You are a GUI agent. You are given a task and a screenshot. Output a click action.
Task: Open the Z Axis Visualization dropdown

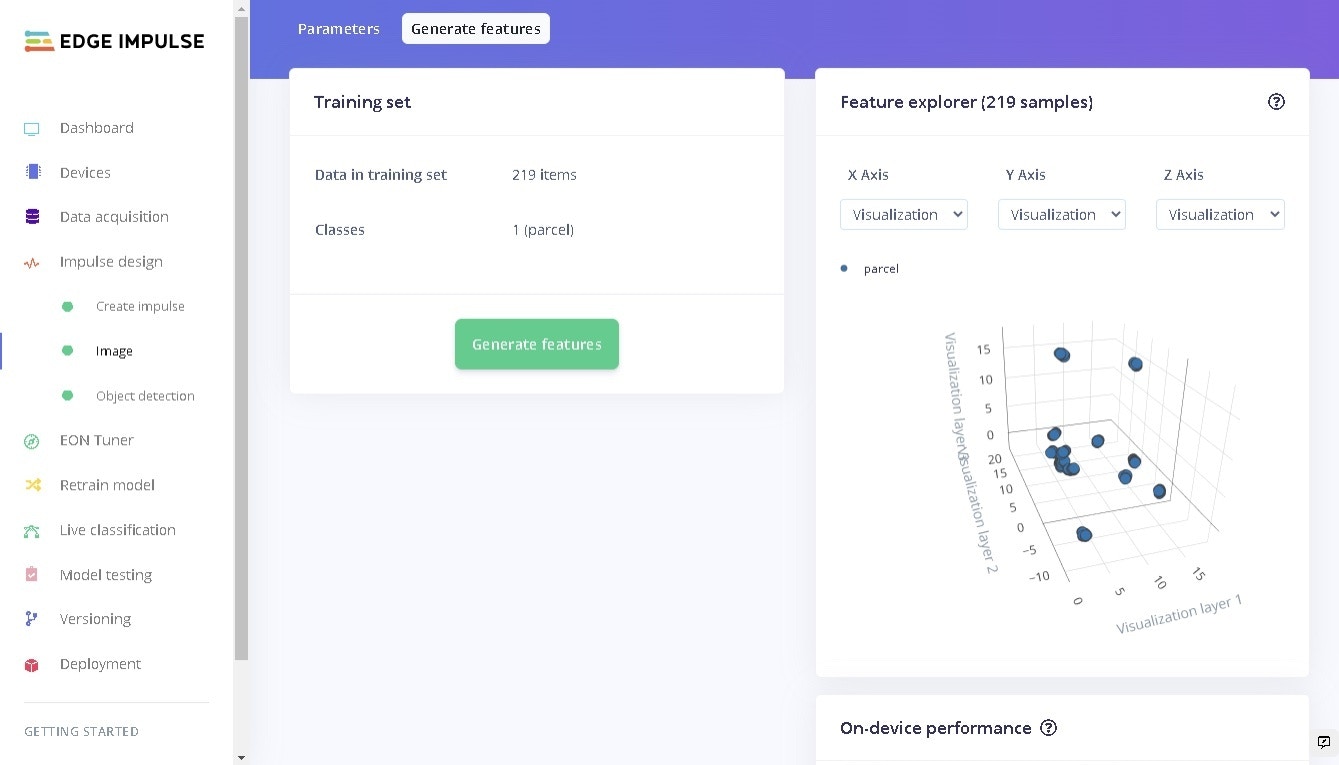coord(1220,214)
